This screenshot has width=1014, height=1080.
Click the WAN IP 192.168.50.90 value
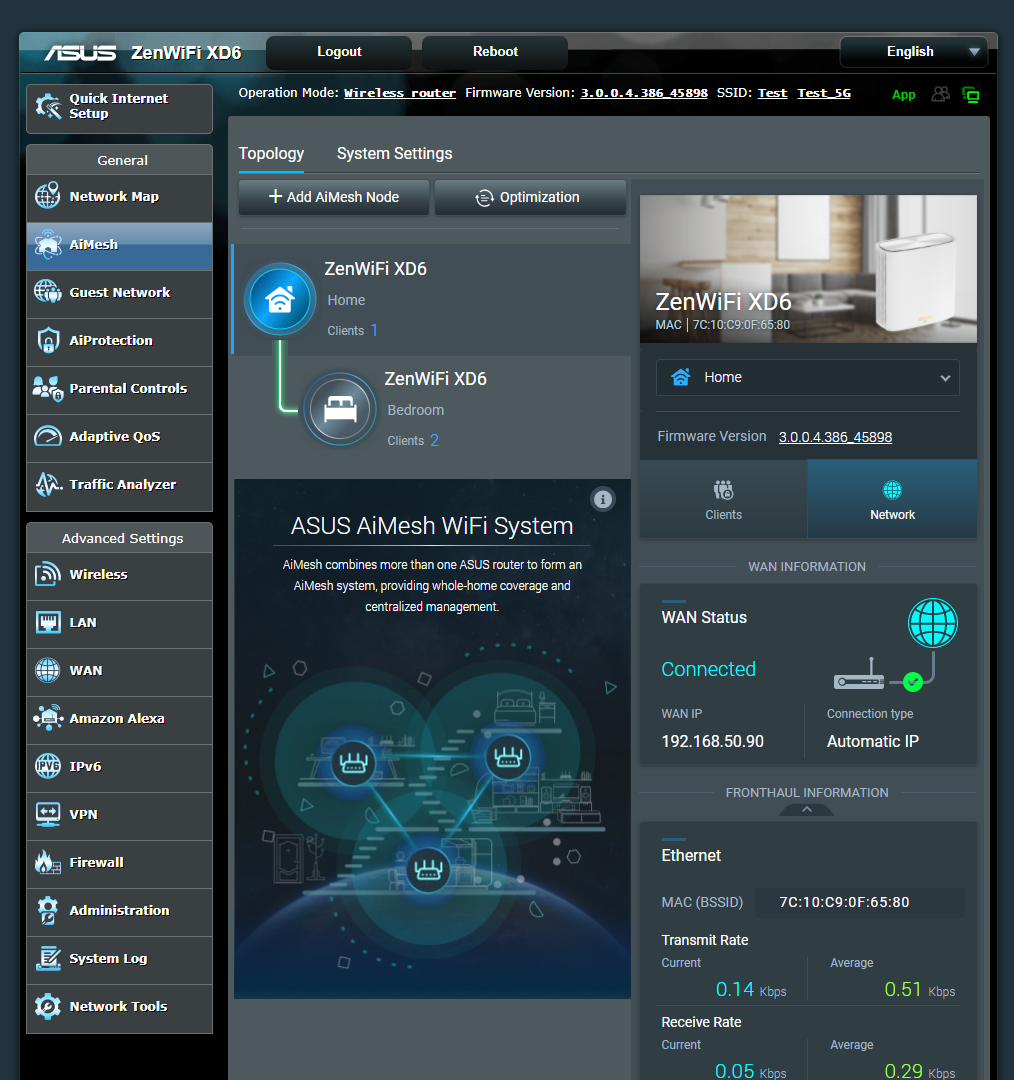[712, 741]
